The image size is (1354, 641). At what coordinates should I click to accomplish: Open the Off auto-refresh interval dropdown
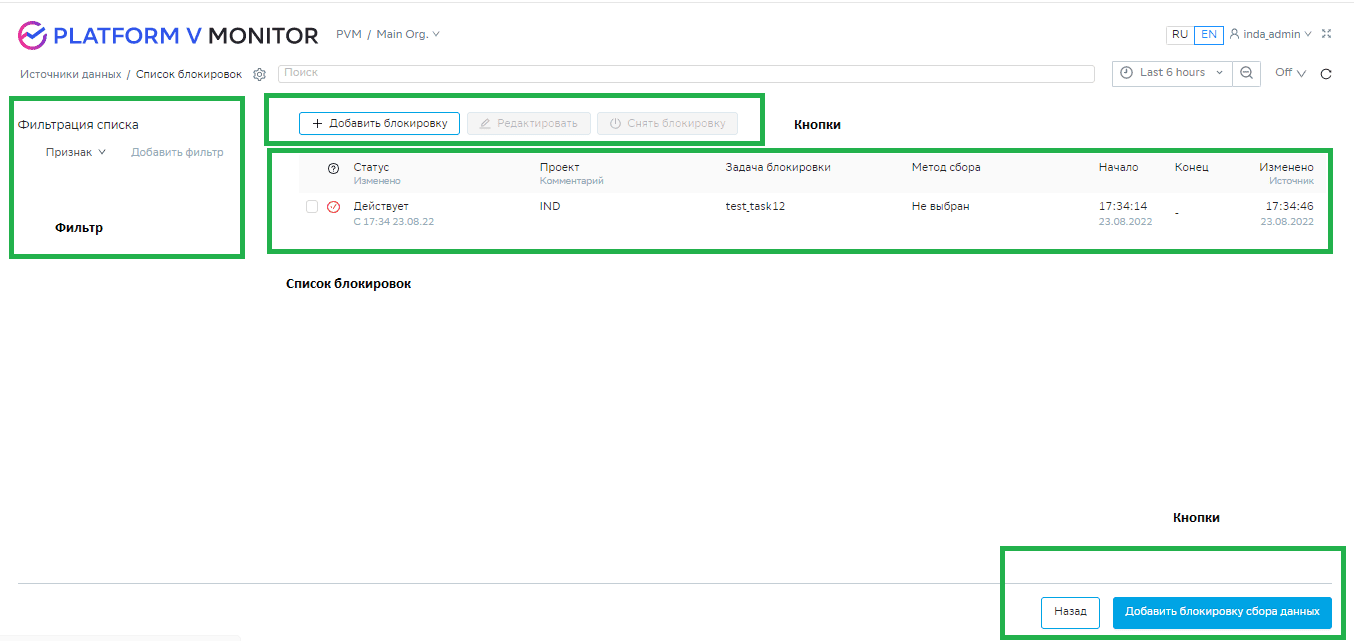(1290, 73)
